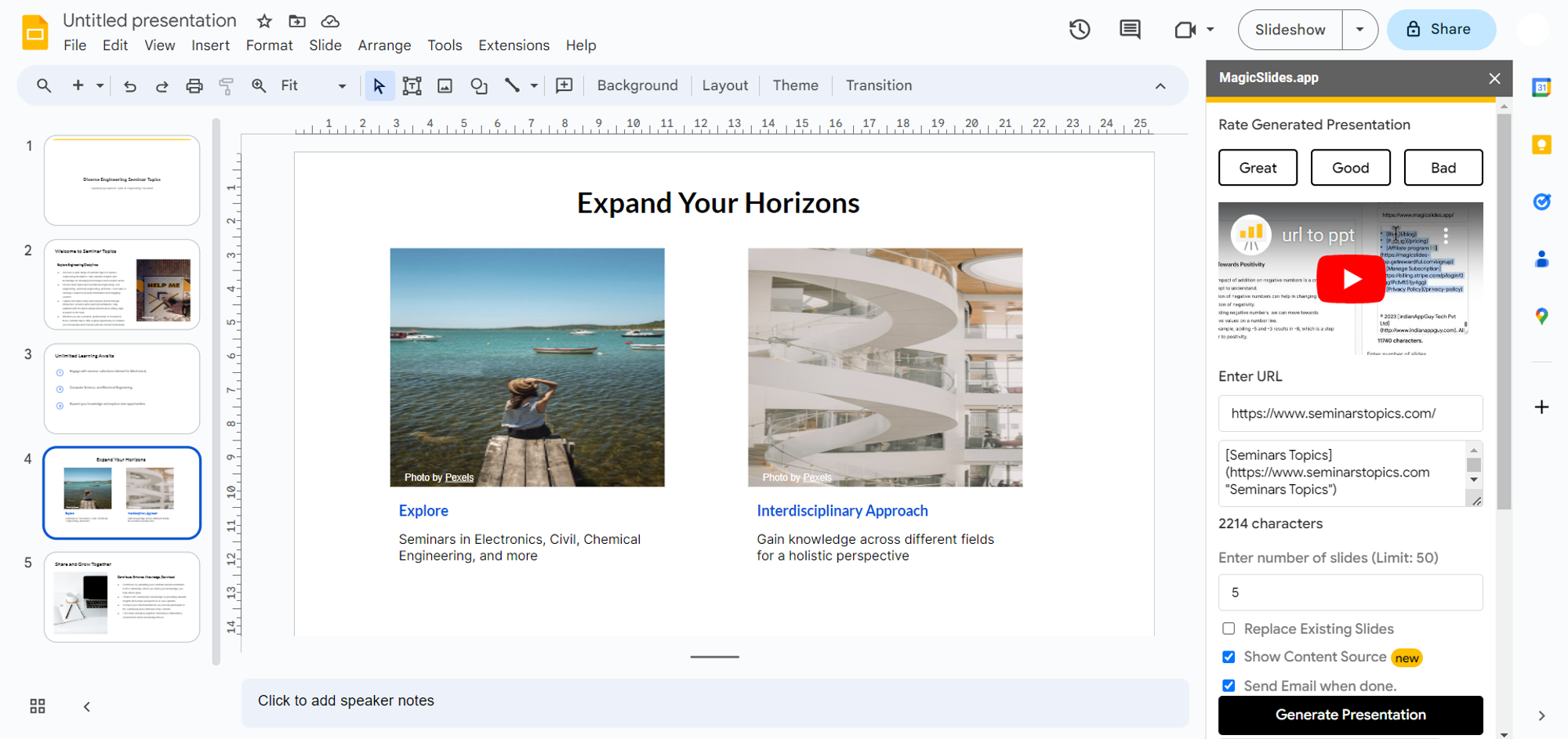
Task: Open the Shape tool
Action: pos(478,85)
